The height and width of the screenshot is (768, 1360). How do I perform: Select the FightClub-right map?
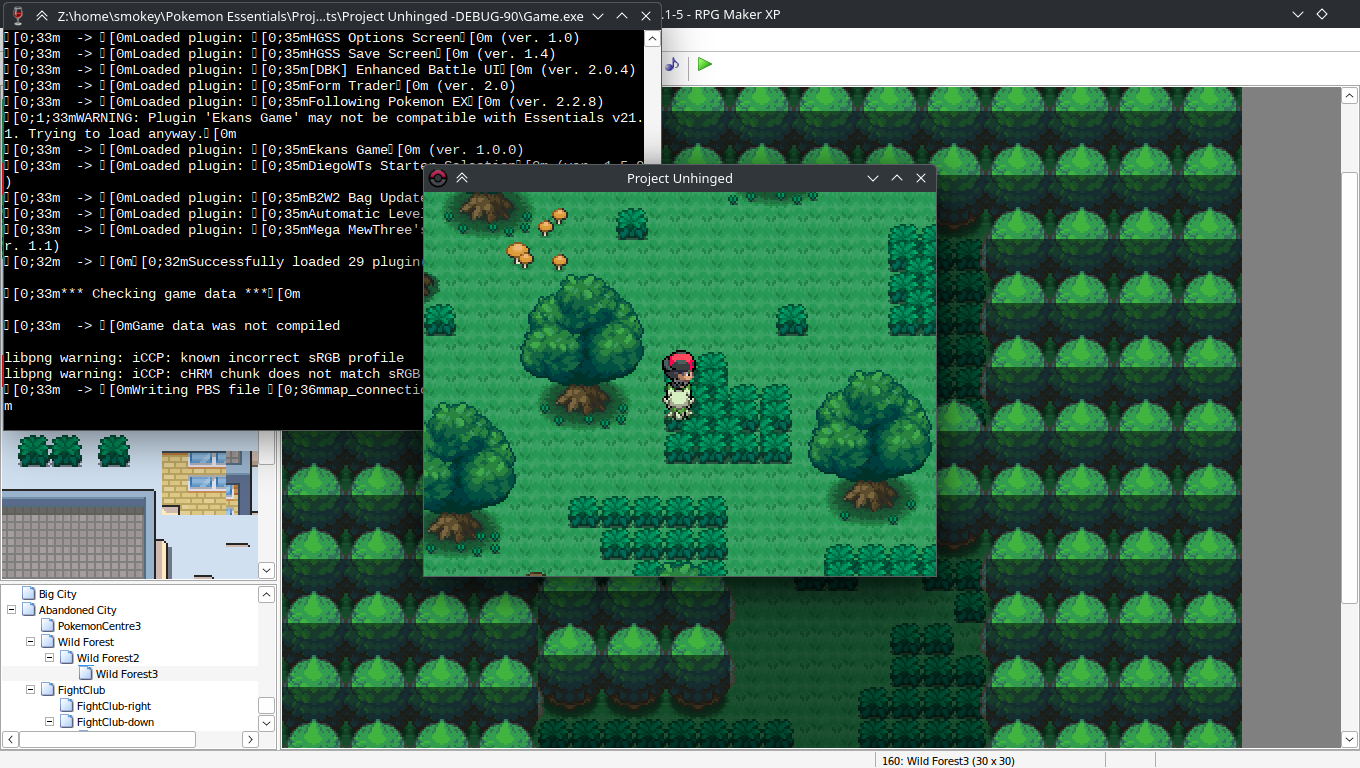coord(114,706)
